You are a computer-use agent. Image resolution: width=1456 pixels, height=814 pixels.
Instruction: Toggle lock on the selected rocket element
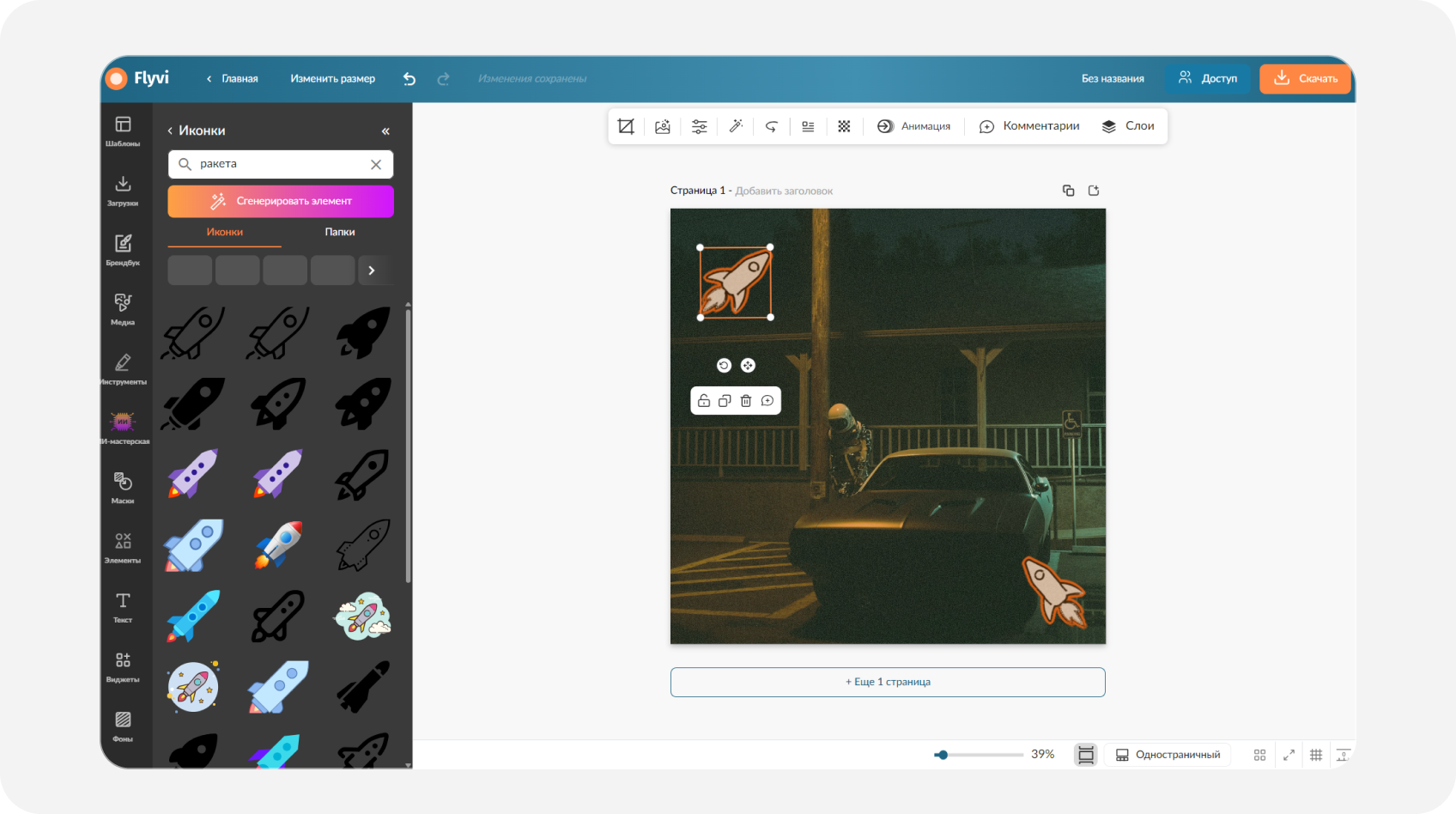pyautogui.click(x=704, y=401)
